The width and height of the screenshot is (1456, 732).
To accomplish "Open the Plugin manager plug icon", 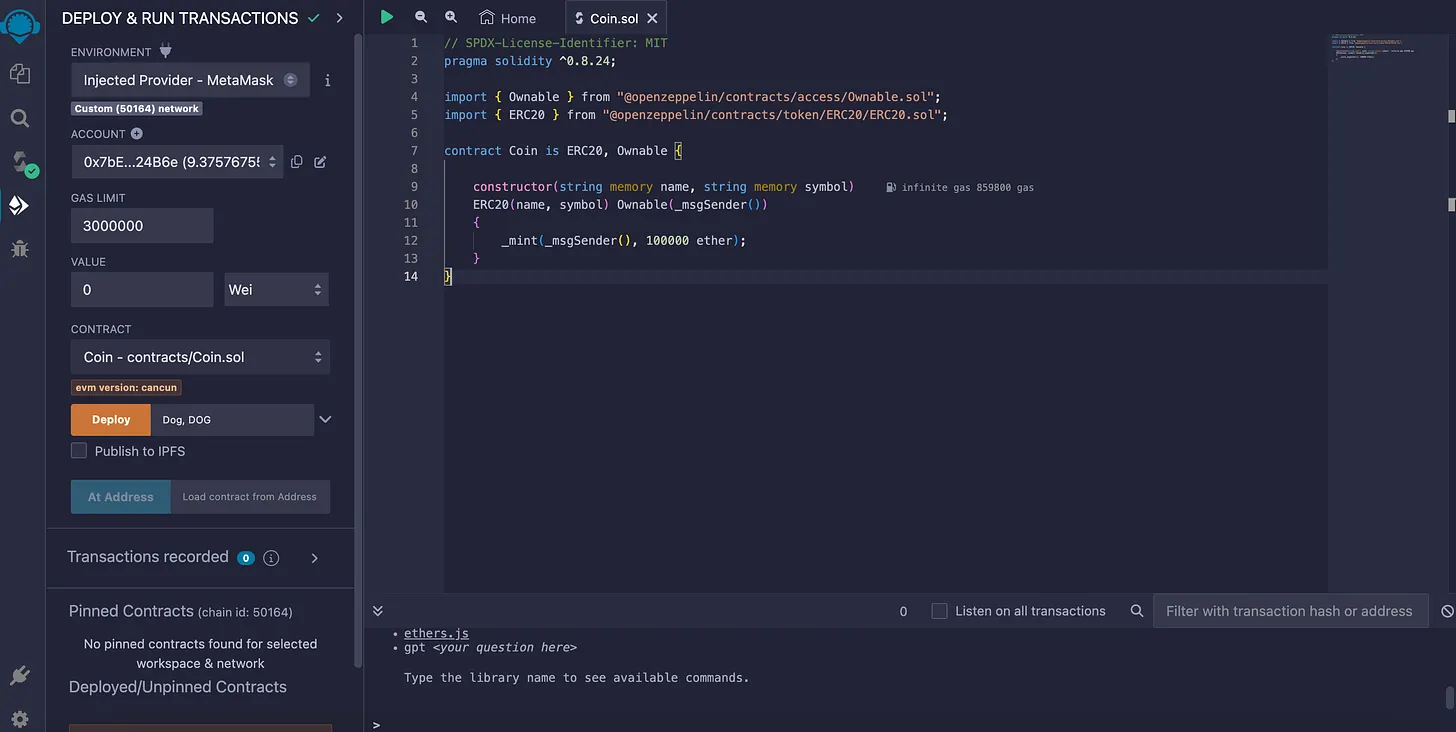I will [20, 676].
